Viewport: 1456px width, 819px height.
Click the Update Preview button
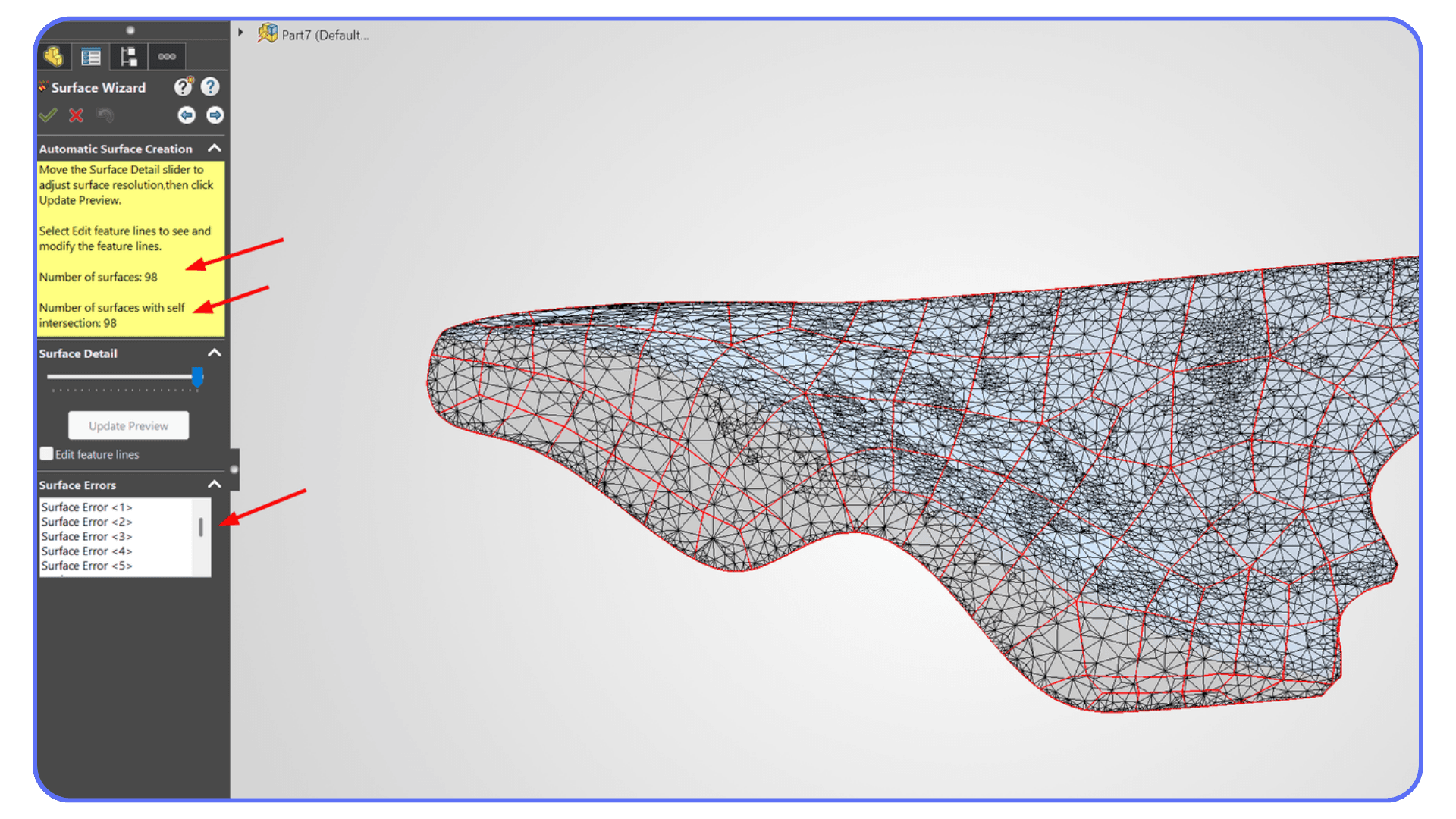pos(128,425)
